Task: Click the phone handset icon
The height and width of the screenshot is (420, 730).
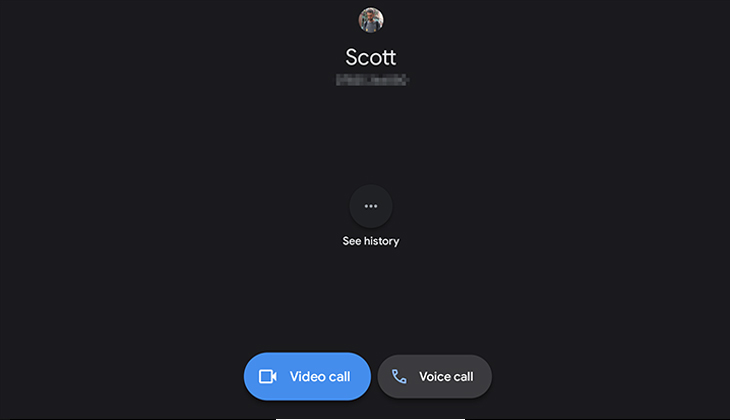Action: (399, 376)
